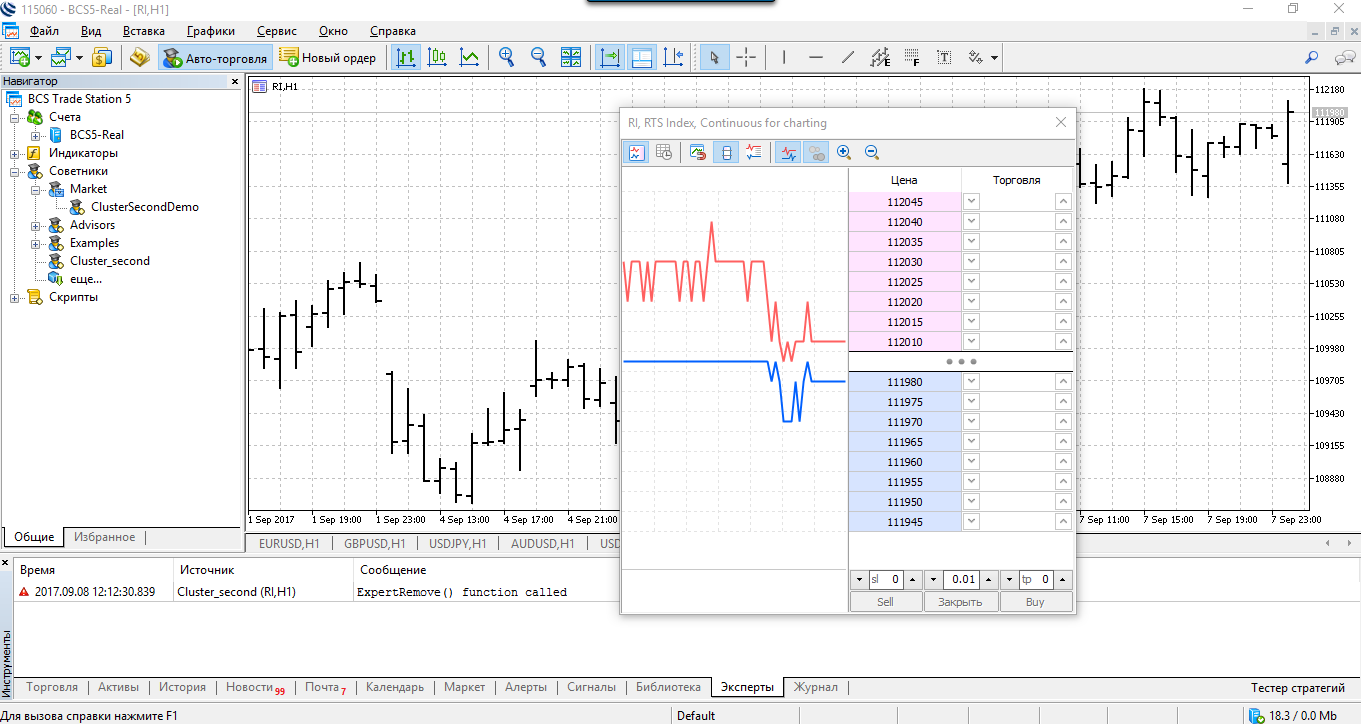
Task: Select the trendline drawing tool
Action: coord(848,57)
